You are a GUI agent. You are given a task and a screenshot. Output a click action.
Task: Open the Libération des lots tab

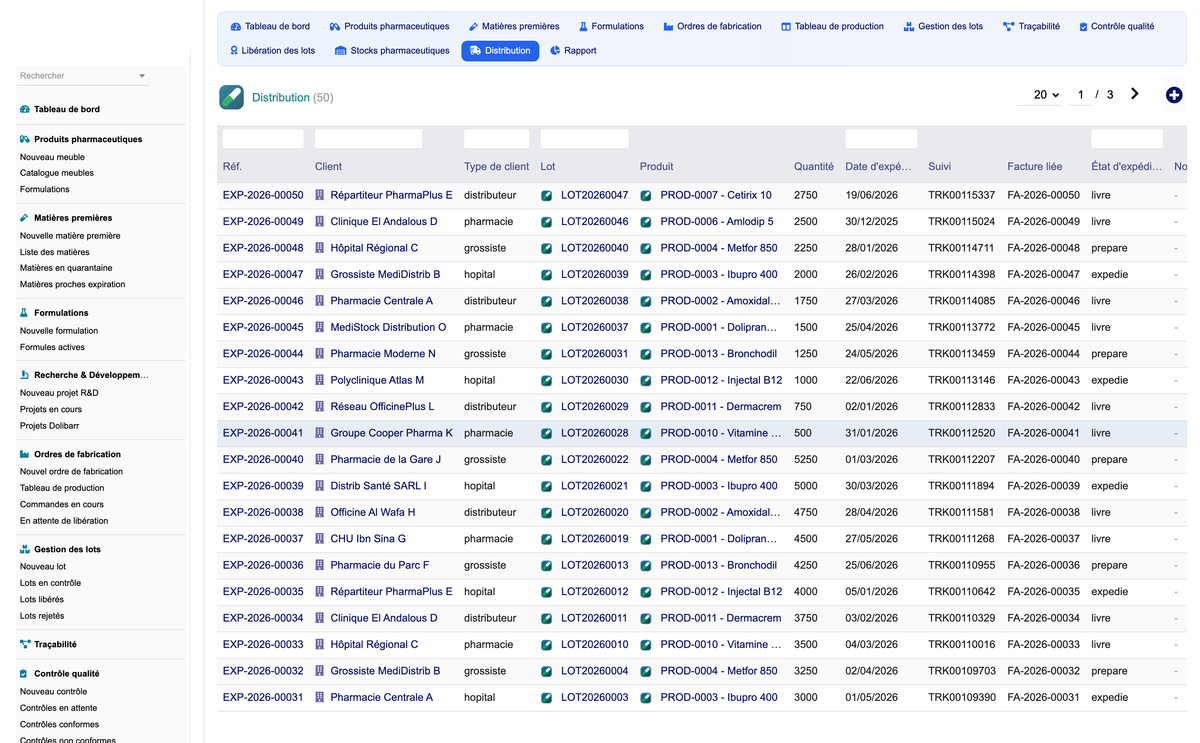tap(272, 50)
